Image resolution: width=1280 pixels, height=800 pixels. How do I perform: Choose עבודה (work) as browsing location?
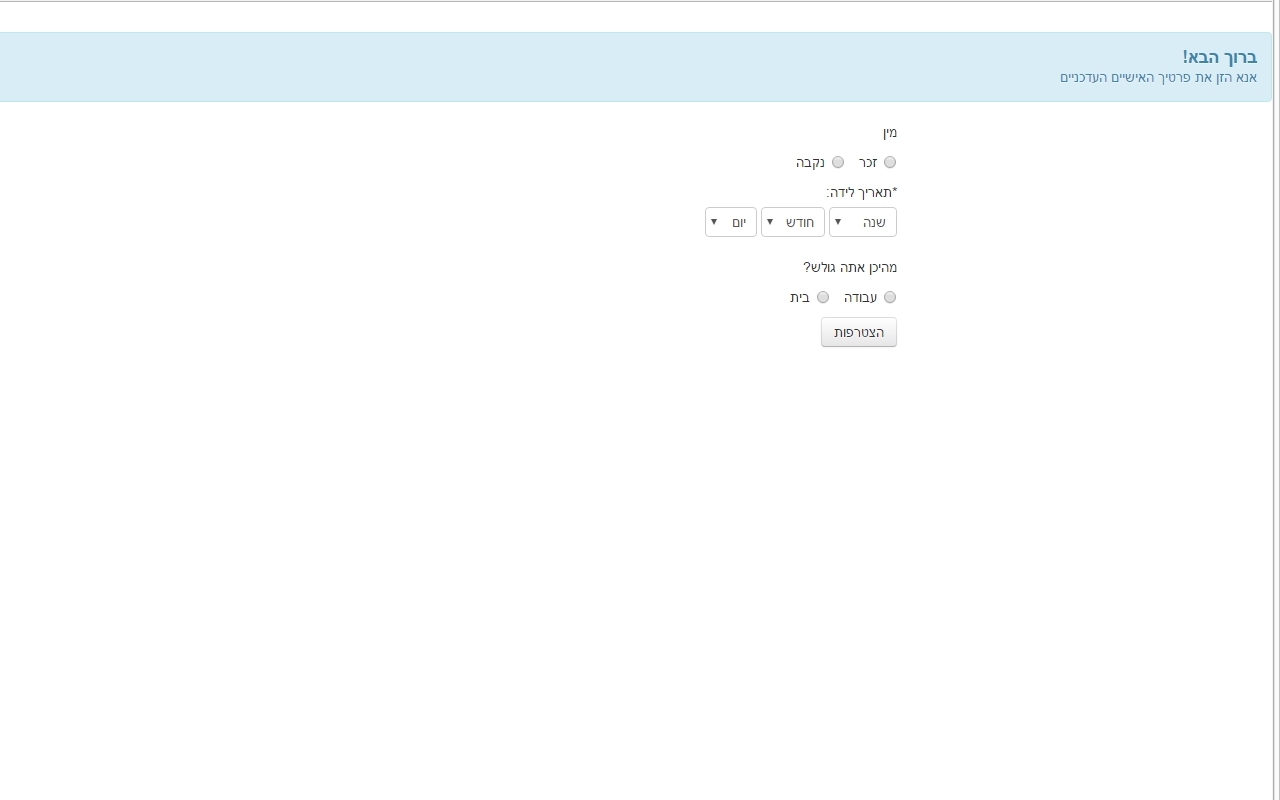click(889, 297)
